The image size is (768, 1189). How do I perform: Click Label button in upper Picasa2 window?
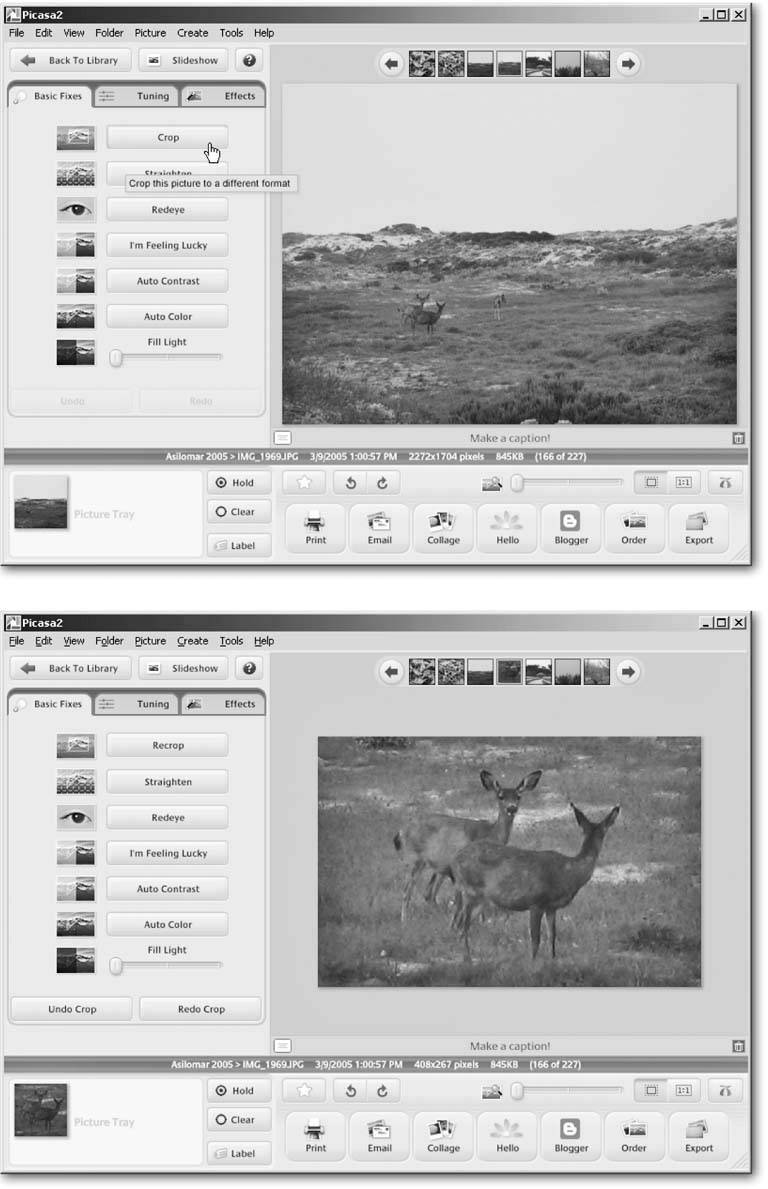239,545
